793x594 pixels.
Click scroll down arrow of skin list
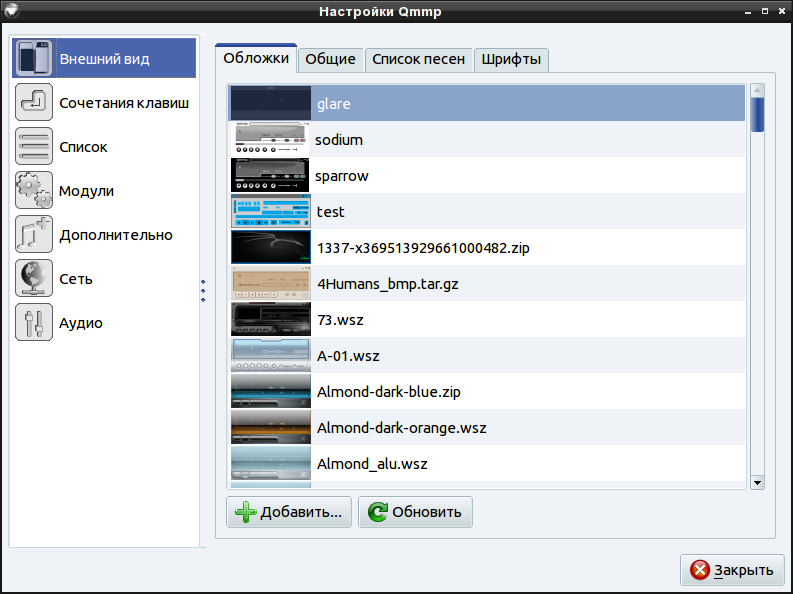[x=757, y=483]
